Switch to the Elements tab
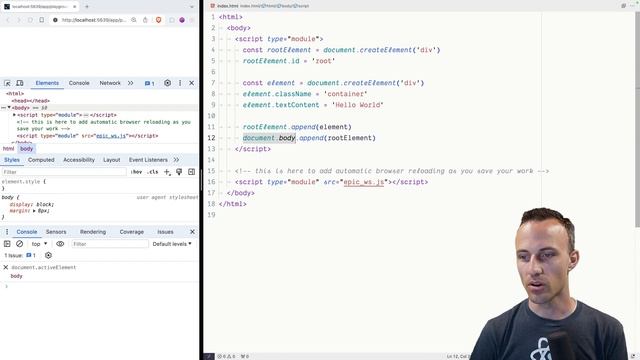 coord(47,83)
